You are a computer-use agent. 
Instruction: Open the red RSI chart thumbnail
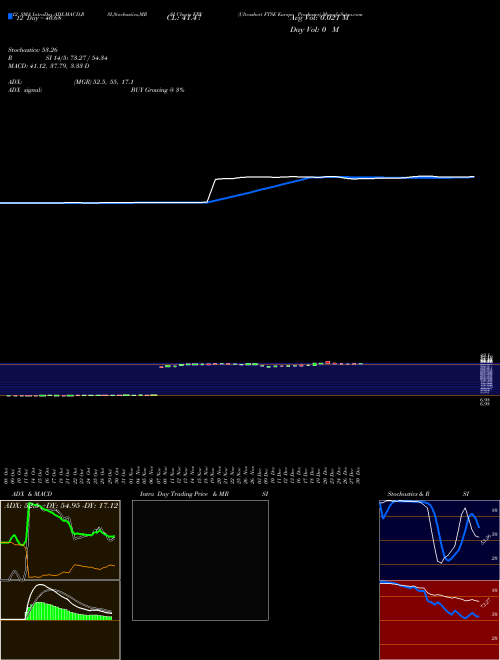[439, 620]
